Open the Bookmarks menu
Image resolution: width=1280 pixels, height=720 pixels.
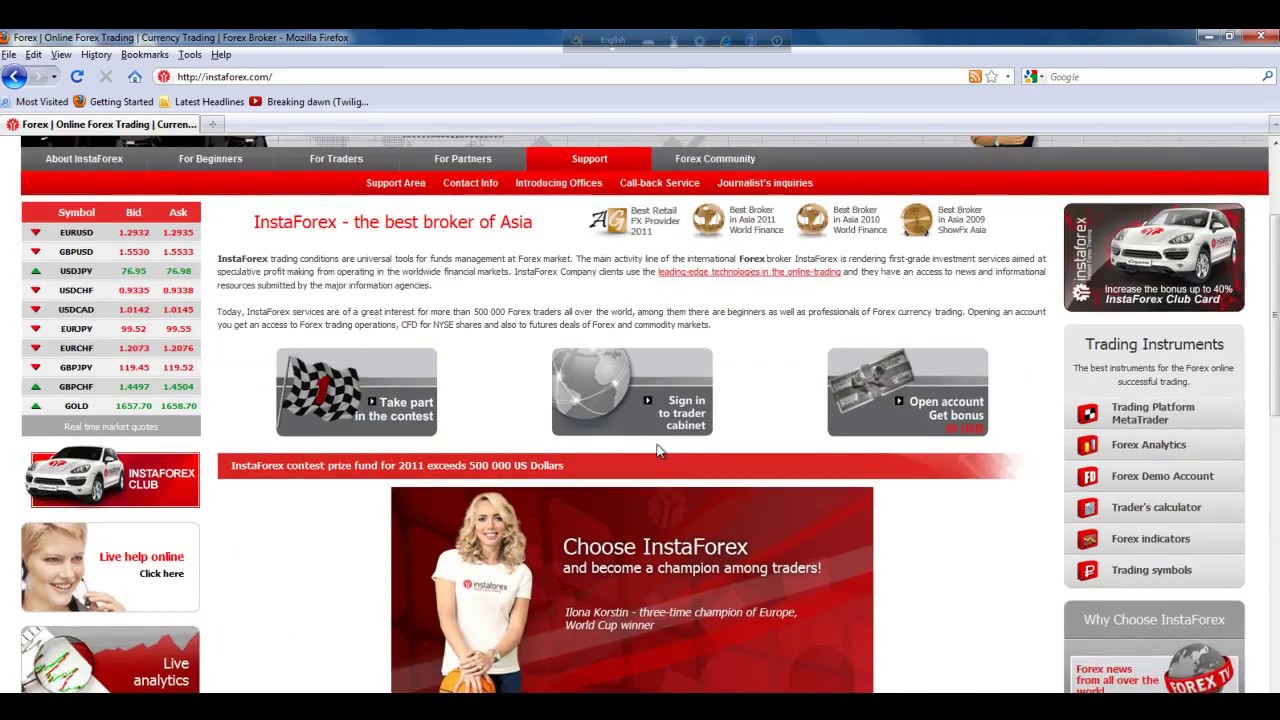(x=145, y=55)
